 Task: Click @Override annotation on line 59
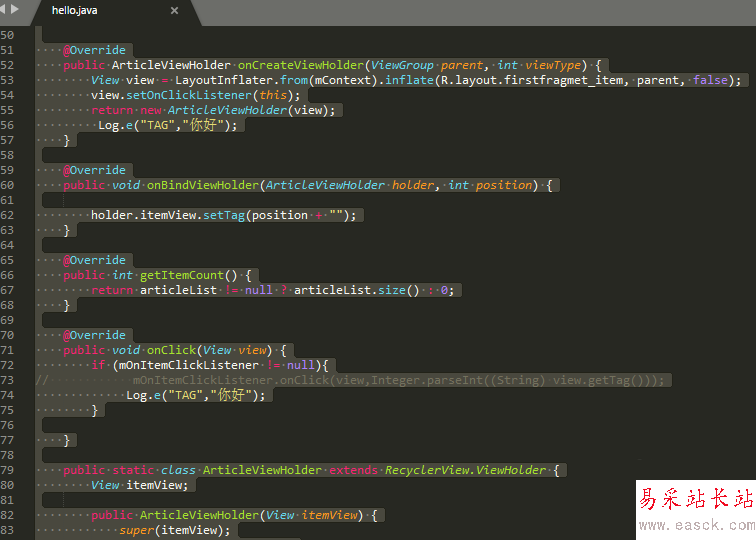(x=94, y=170)
